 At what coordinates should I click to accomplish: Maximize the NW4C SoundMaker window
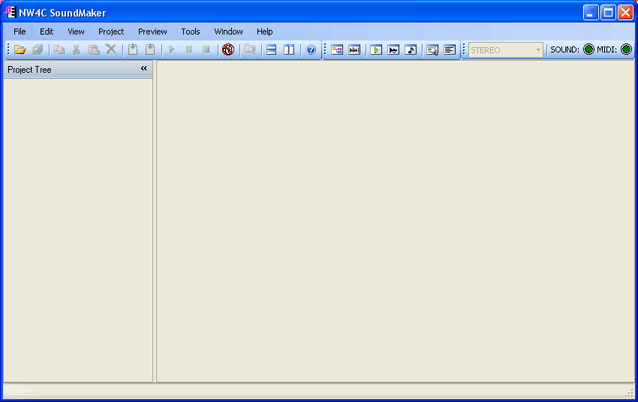click(608, 12)
